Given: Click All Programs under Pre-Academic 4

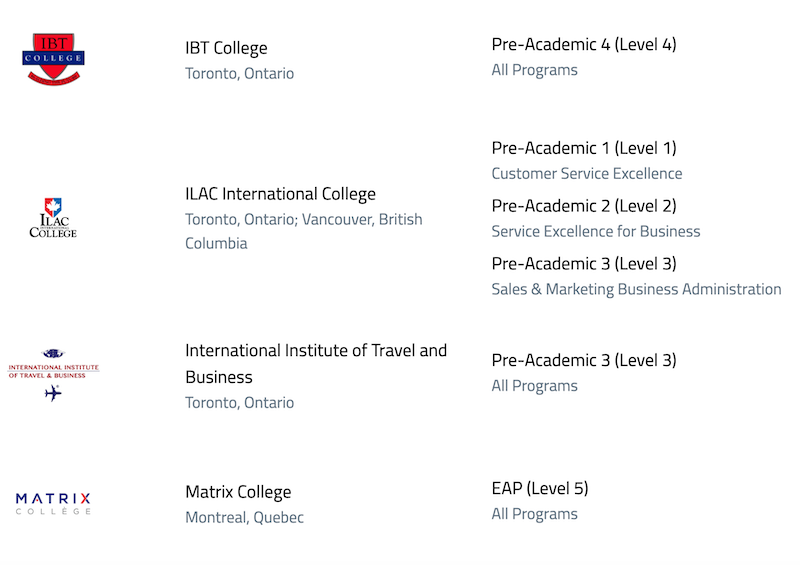Looking at the screenshot, I should pyautogui.click(x=534, y=70).
